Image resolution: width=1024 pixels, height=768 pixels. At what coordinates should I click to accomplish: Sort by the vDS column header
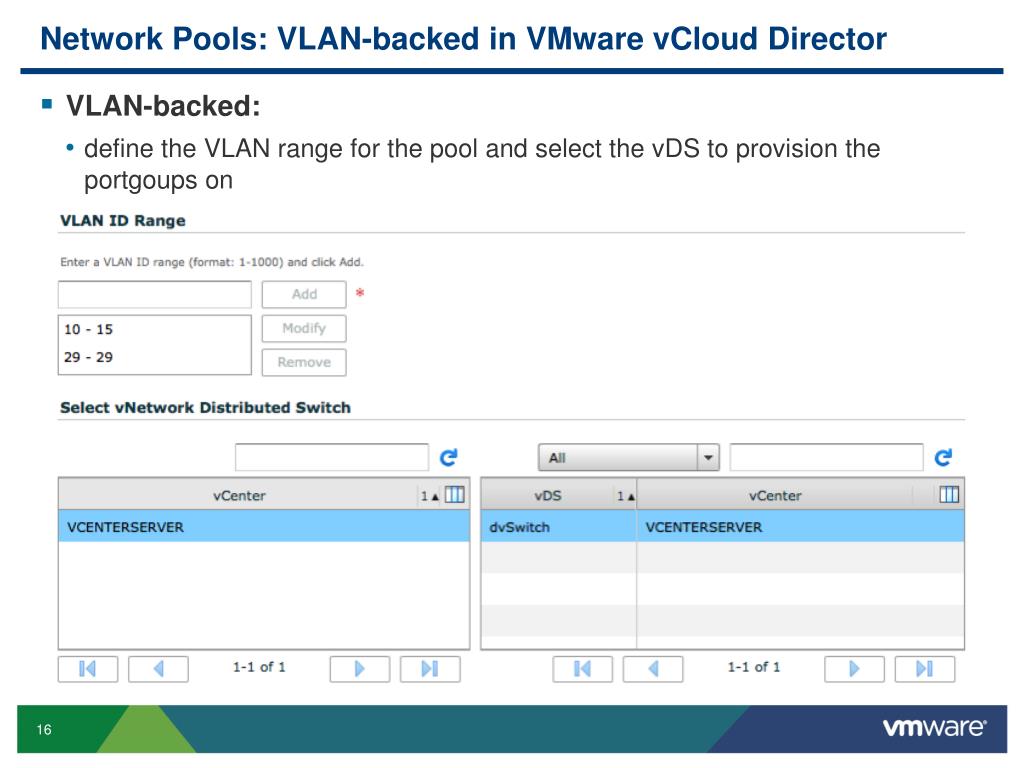[547, 496]
